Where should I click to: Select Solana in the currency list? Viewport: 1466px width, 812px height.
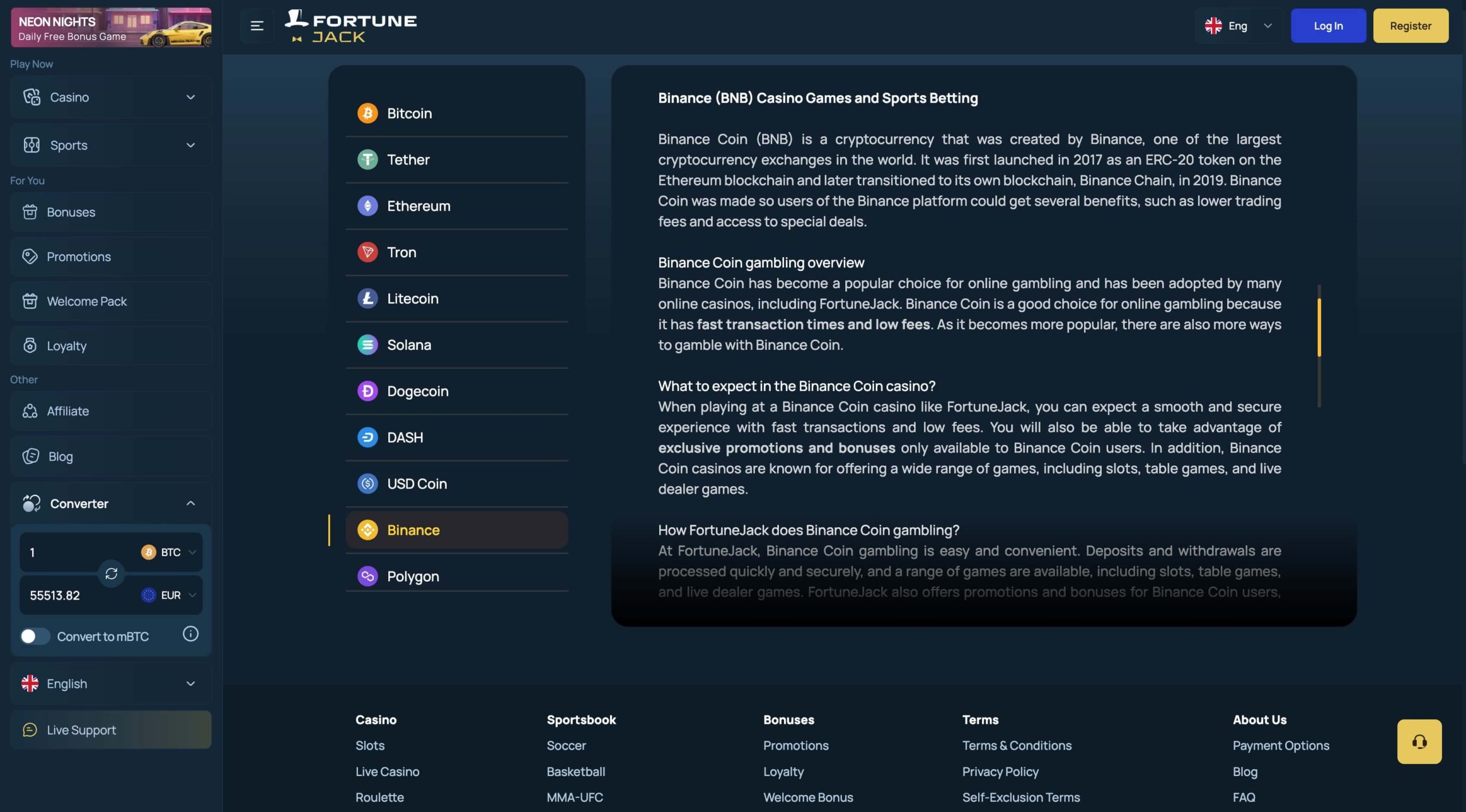pos(457,345)
